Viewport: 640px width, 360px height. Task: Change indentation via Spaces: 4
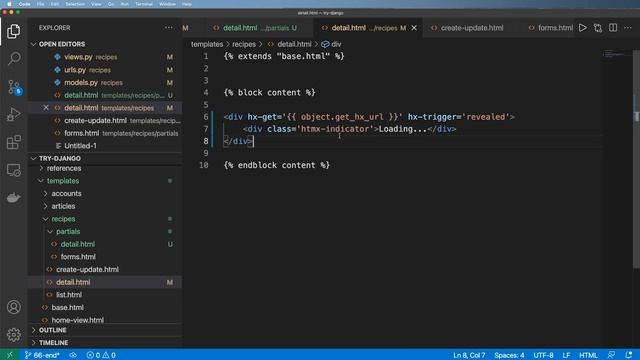click(x=509, y=355)
